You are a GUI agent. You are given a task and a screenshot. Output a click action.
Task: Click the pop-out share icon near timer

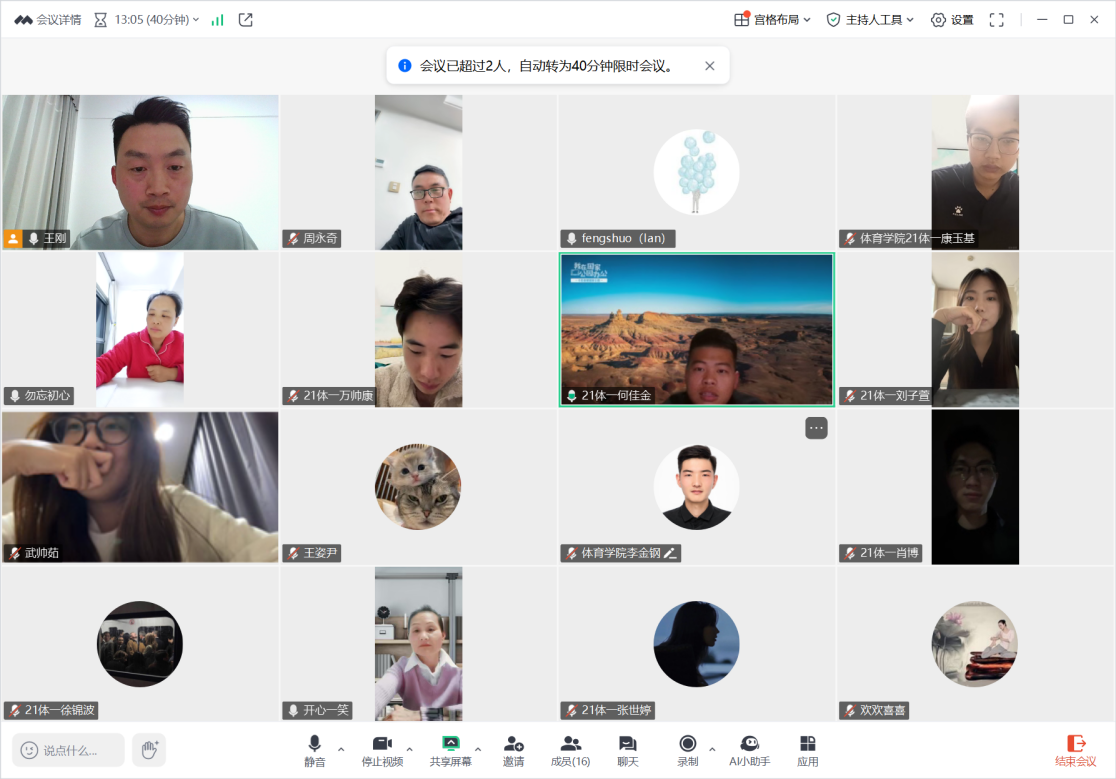click(x=246, y=20)
